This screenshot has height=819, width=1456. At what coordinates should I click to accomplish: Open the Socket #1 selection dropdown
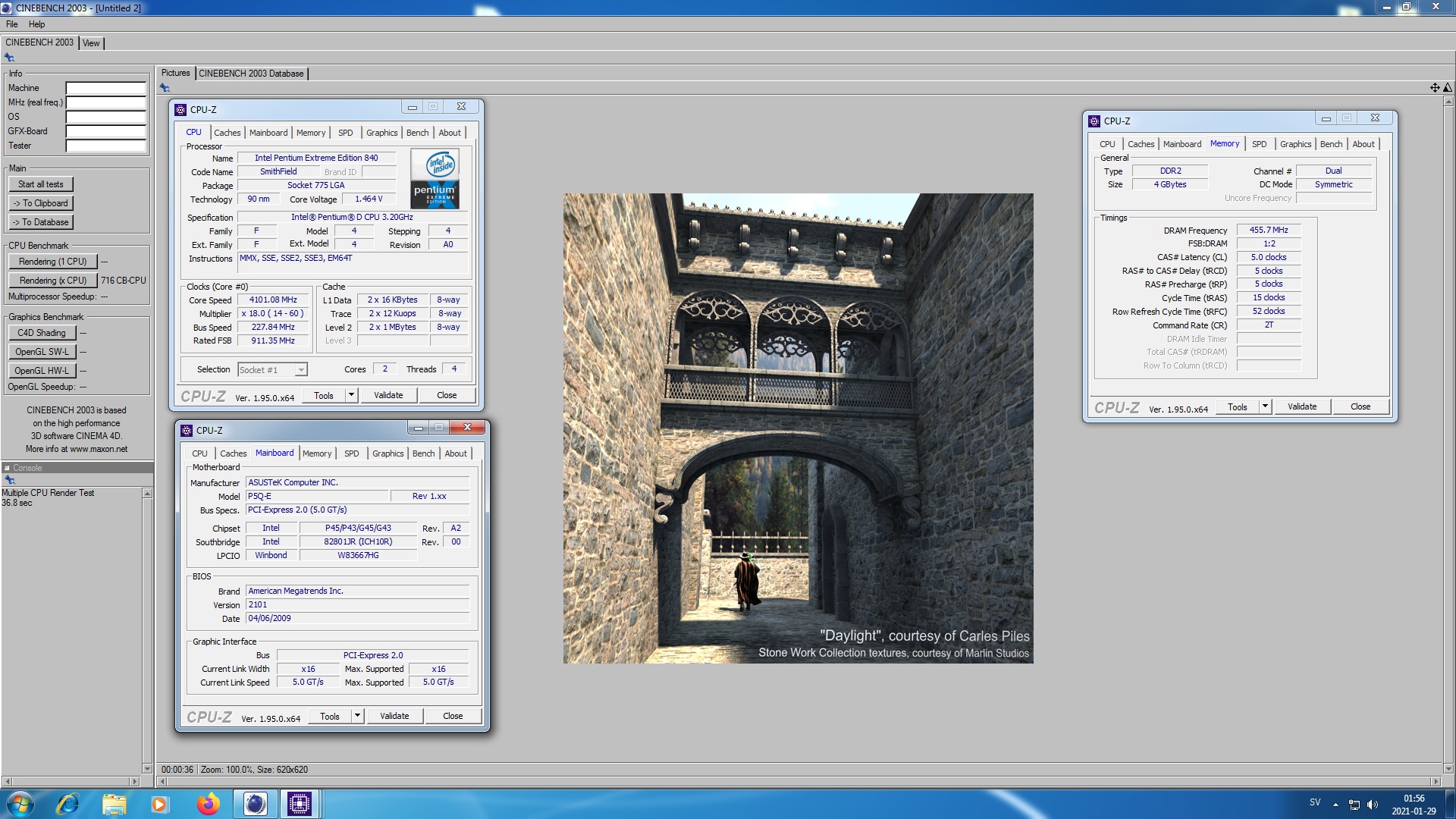pos(301,370)
